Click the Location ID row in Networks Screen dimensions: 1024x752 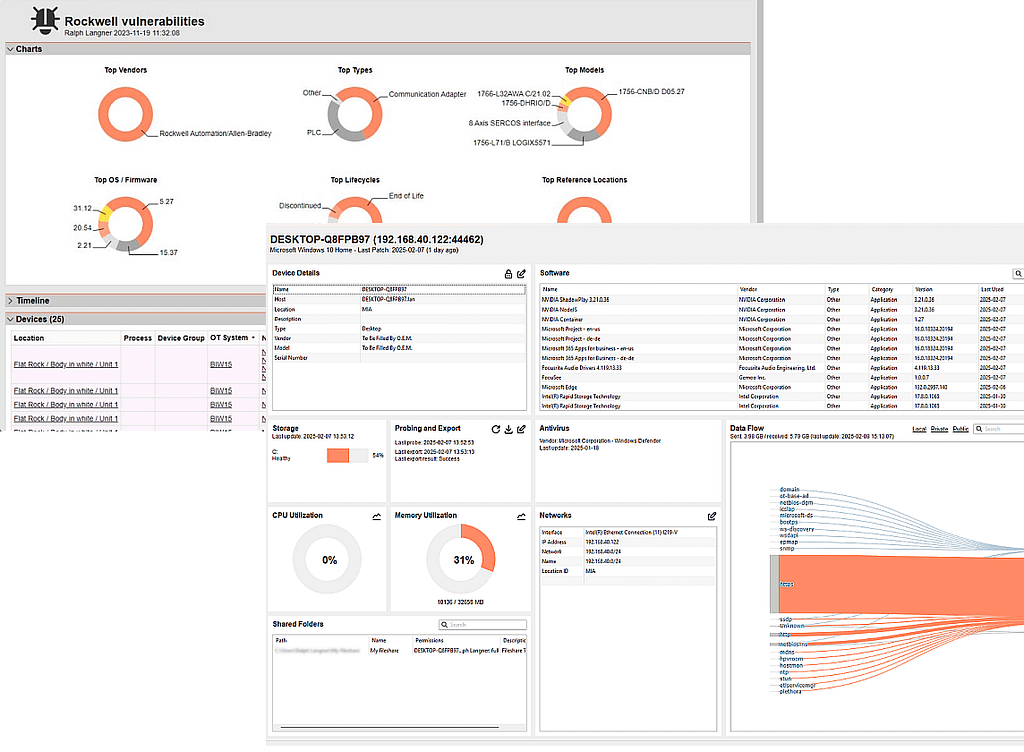click(x=628, y=571)
